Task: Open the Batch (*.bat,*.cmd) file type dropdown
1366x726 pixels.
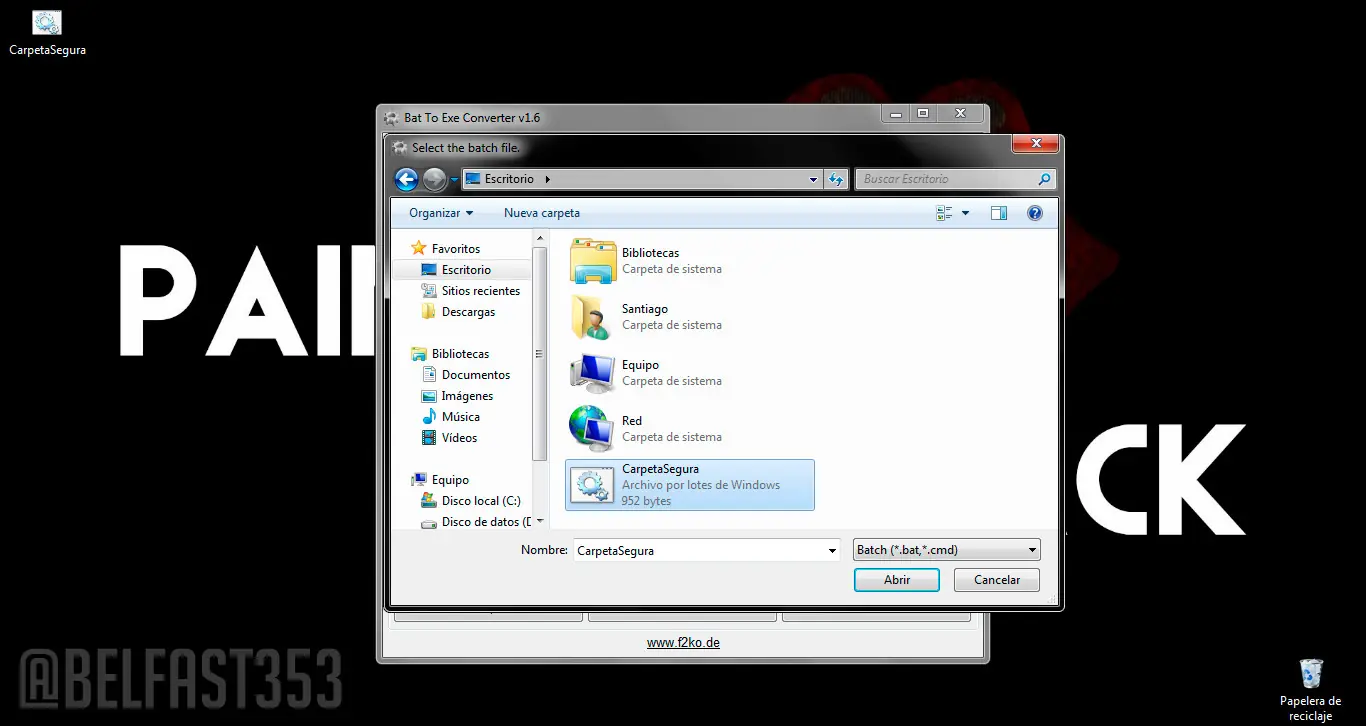Action: pos(947,550)
